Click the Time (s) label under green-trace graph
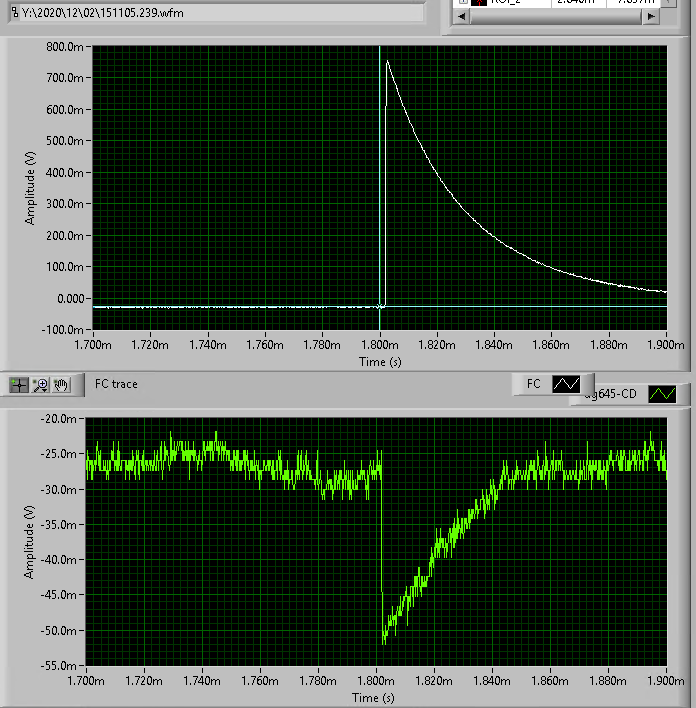 click(x=373, y=698)
